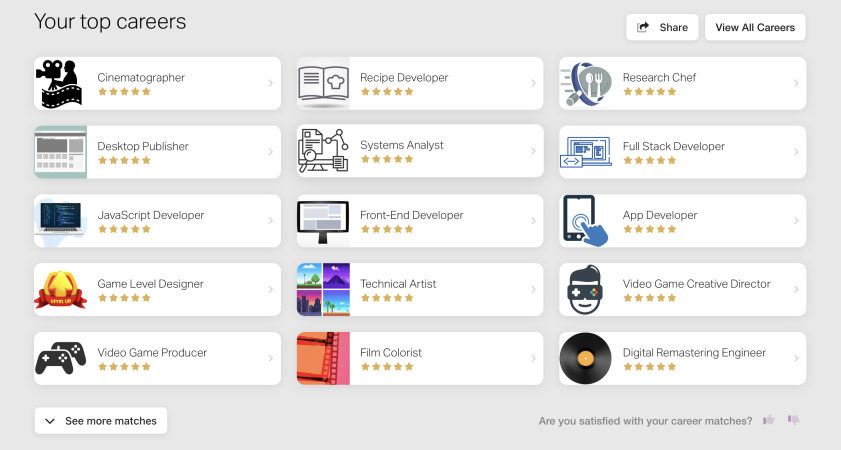Click the Video Game Creative Director VR icon
Screen dimensions: 841x450
pyautogui.click(x=585, y=289)
